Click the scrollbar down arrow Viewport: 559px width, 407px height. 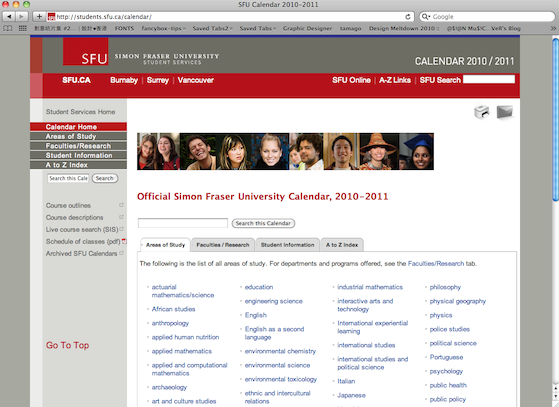click(555, 396)
